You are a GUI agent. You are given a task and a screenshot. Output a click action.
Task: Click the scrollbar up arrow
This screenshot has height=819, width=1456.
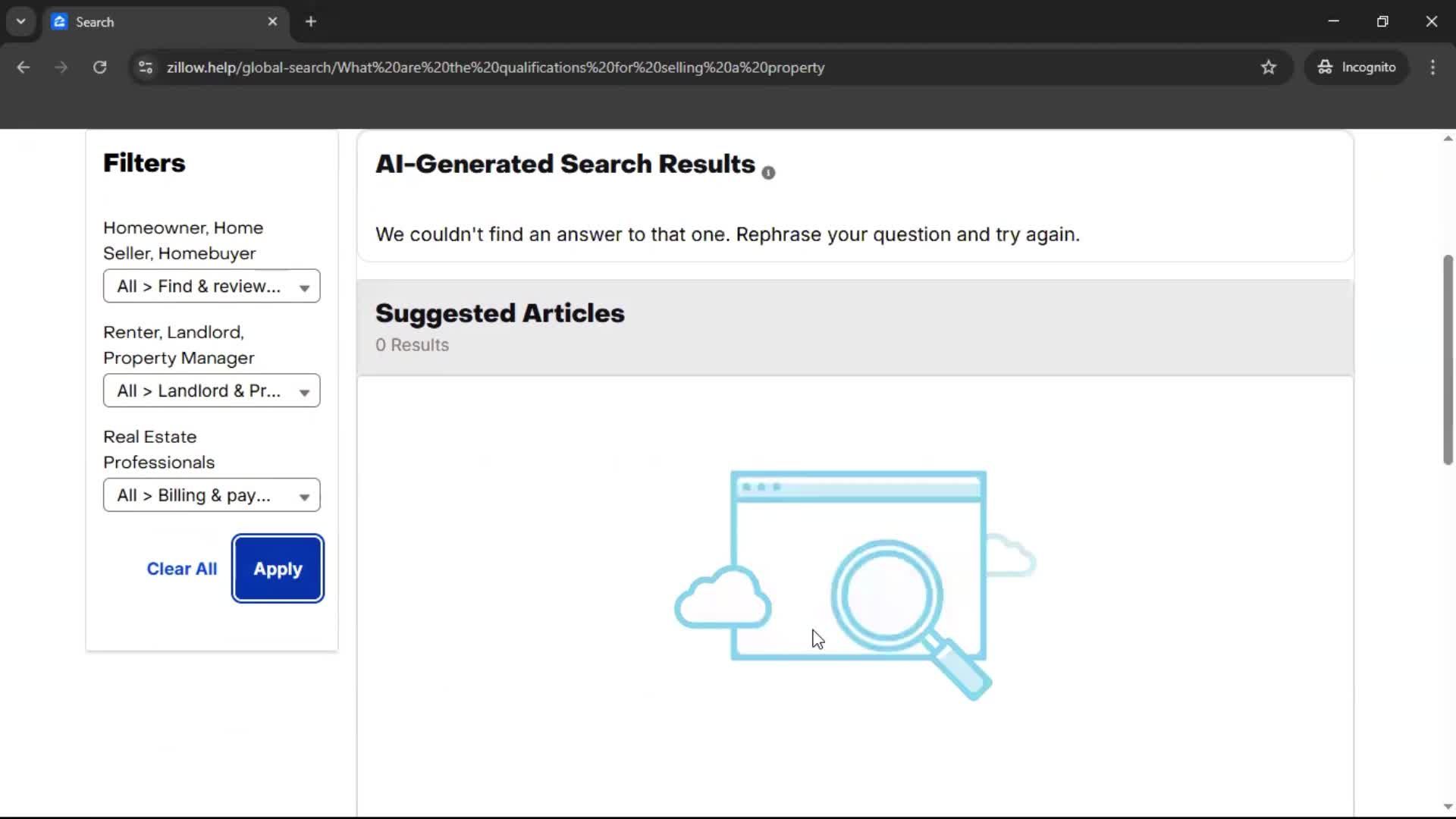coord(1447,137)
